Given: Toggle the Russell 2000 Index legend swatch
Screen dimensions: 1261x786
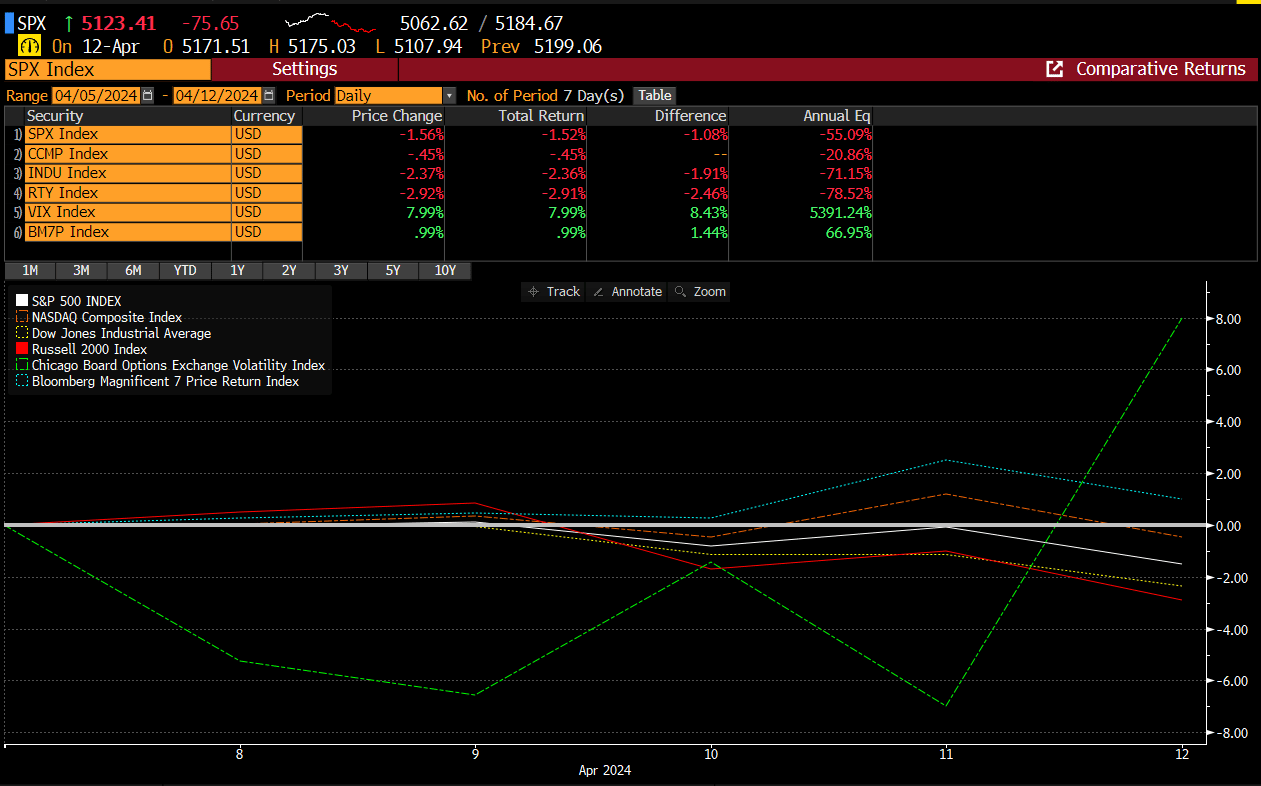Looking at the screenshot, I should tap(22, 349).
